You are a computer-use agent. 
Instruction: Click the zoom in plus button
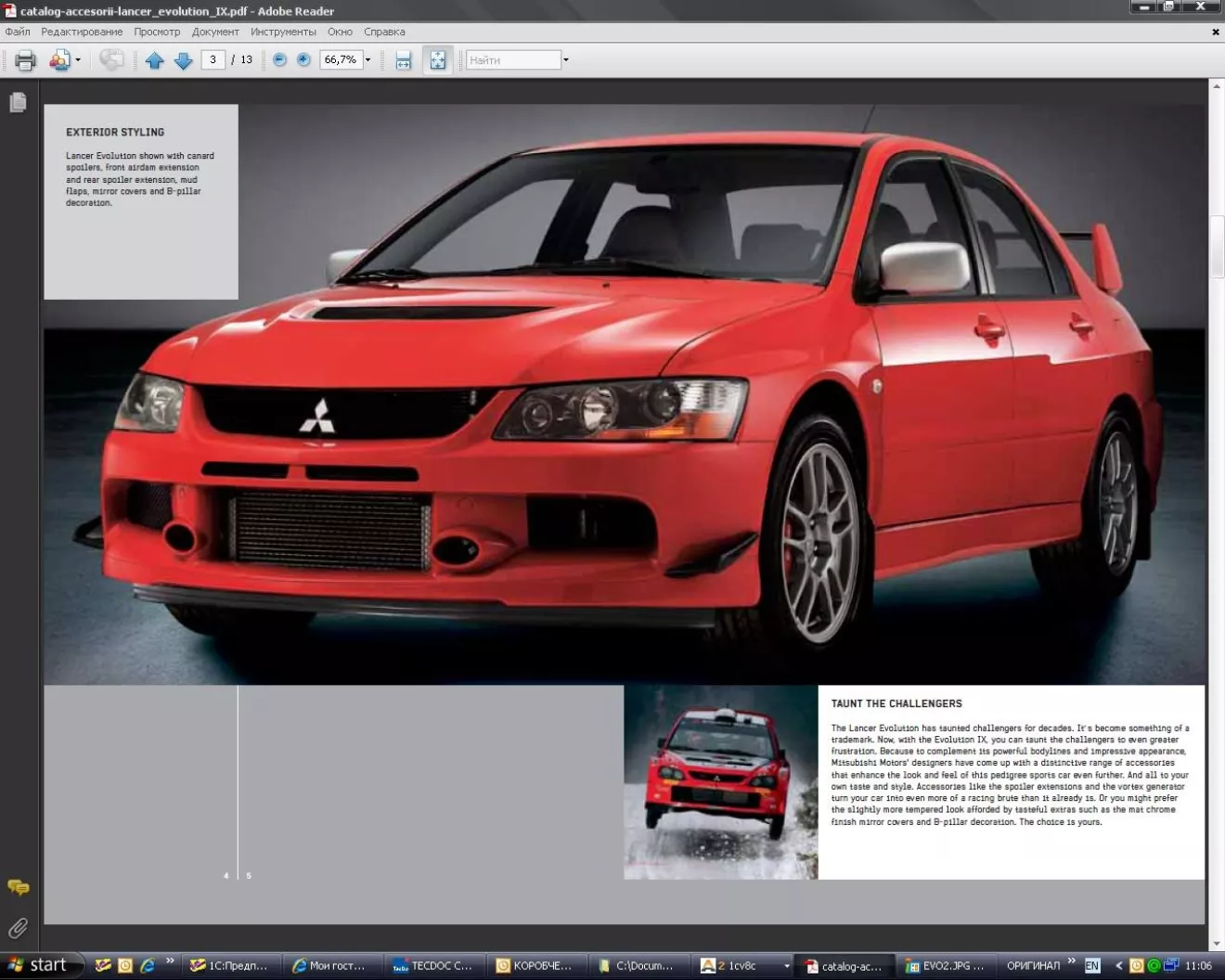pyautogui.click(x=303, y=59)
